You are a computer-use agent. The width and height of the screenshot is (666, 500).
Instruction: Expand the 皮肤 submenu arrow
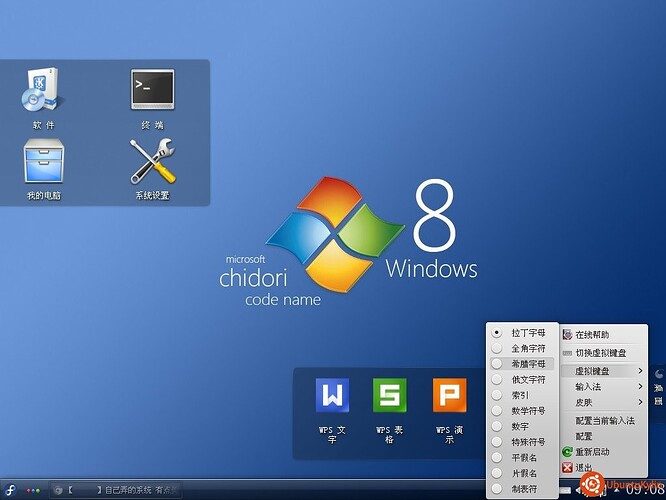pyautogui.click(x=640, y=402)
